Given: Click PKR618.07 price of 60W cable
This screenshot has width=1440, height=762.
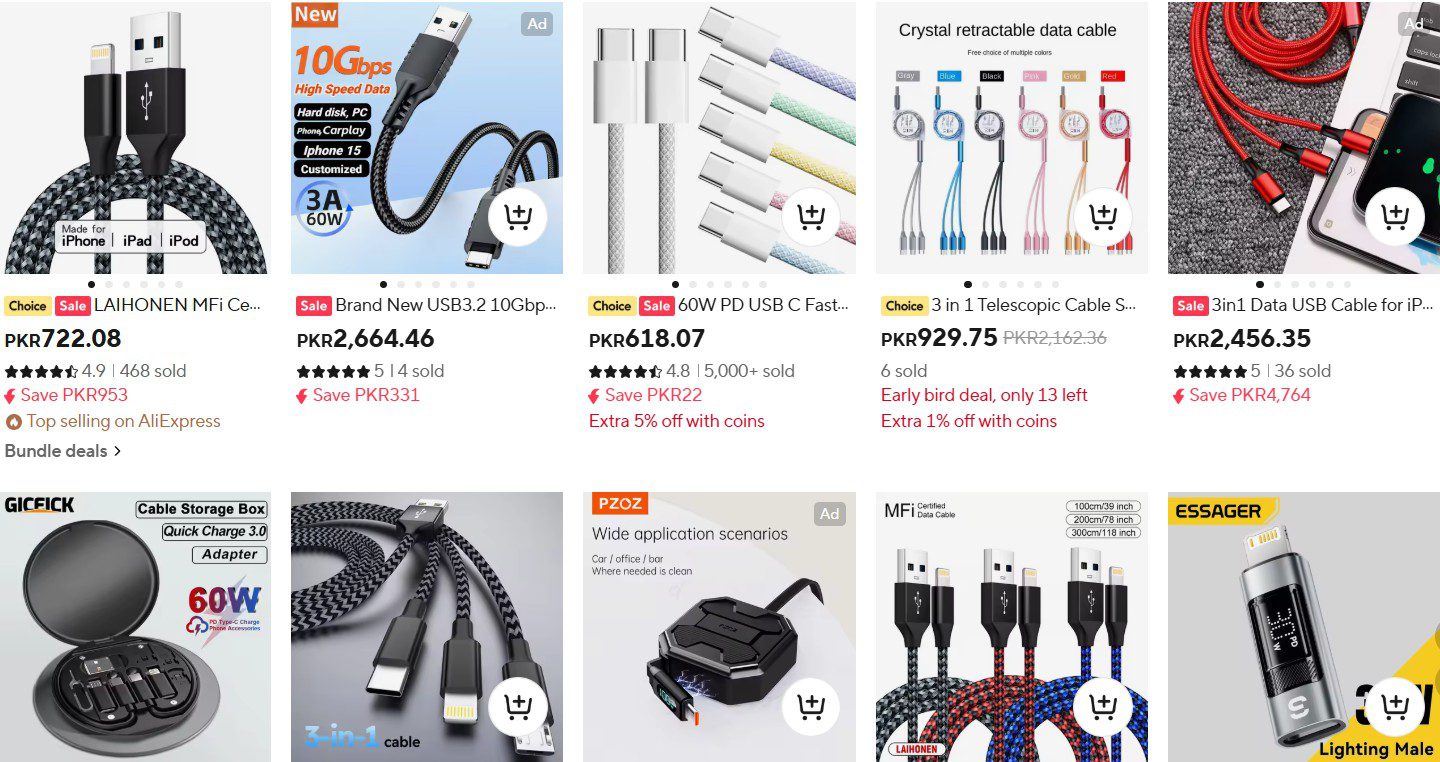Looking at the screenshot, I should 647,339.
